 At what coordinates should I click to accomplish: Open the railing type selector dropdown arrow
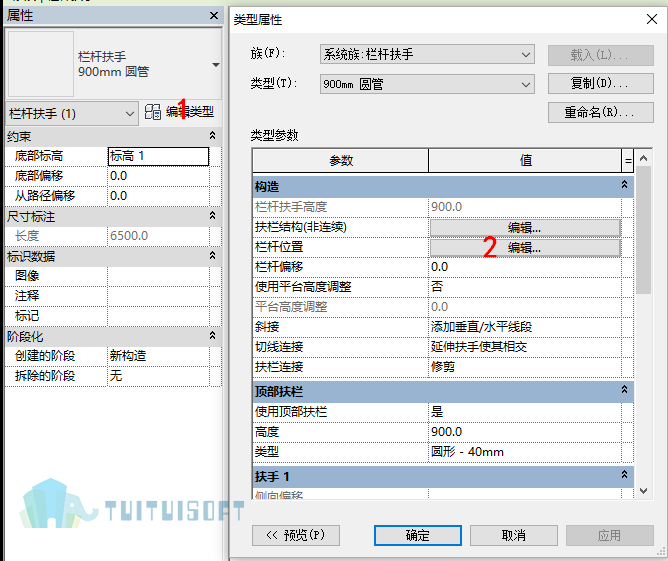(216, 65)
